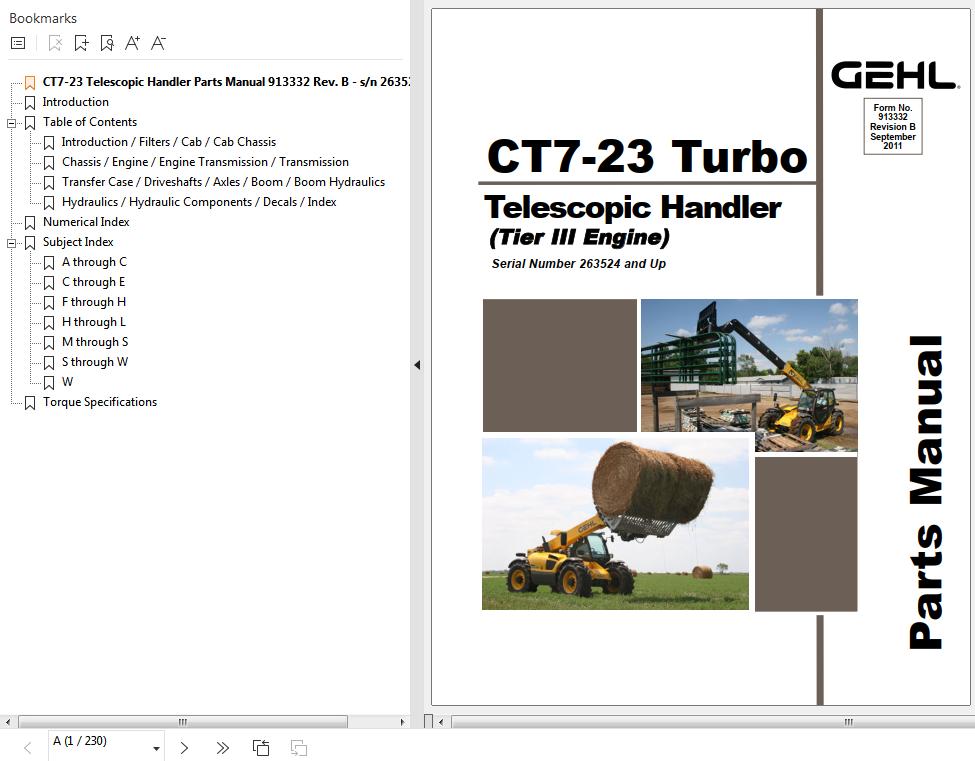Click bookmarks panel horizontal scrollbar thumb

(x=183, y=722)
